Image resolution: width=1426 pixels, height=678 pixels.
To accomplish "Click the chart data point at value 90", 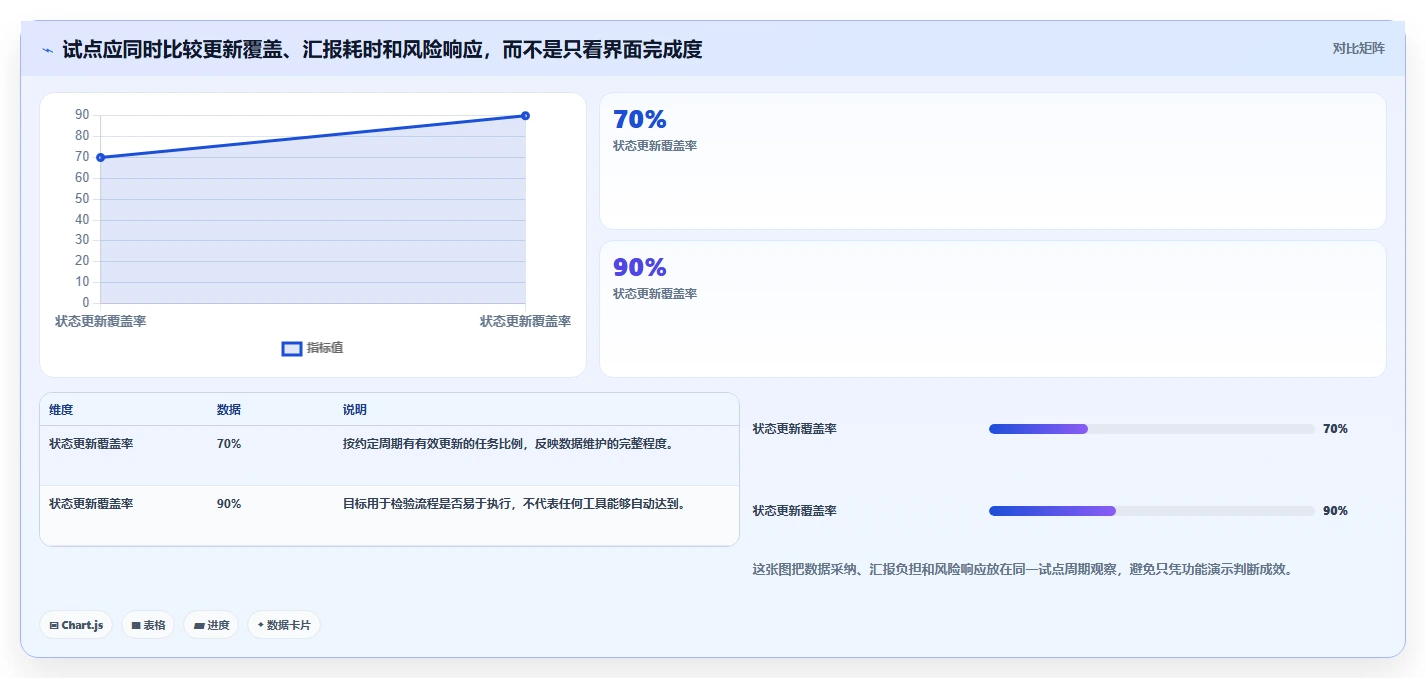I will coord(525,116).
